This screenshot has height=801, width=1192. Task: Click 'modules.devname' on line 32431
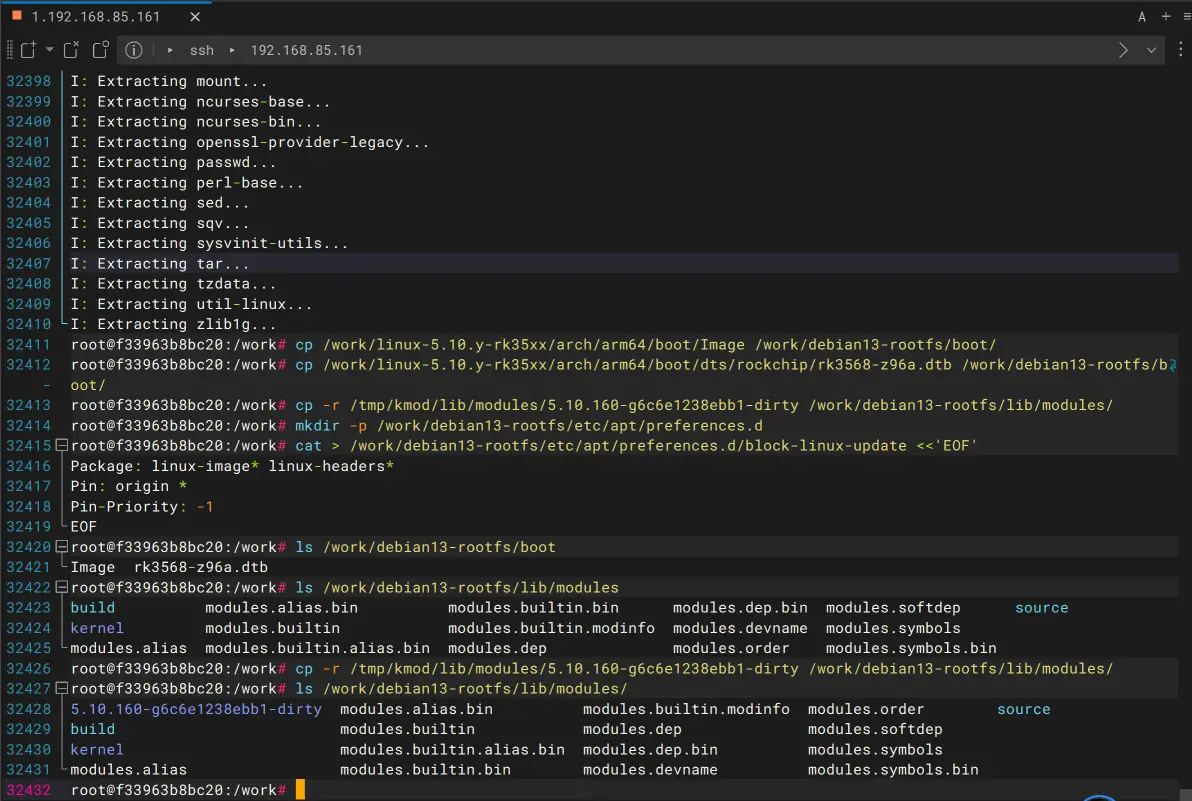point(650,769)
